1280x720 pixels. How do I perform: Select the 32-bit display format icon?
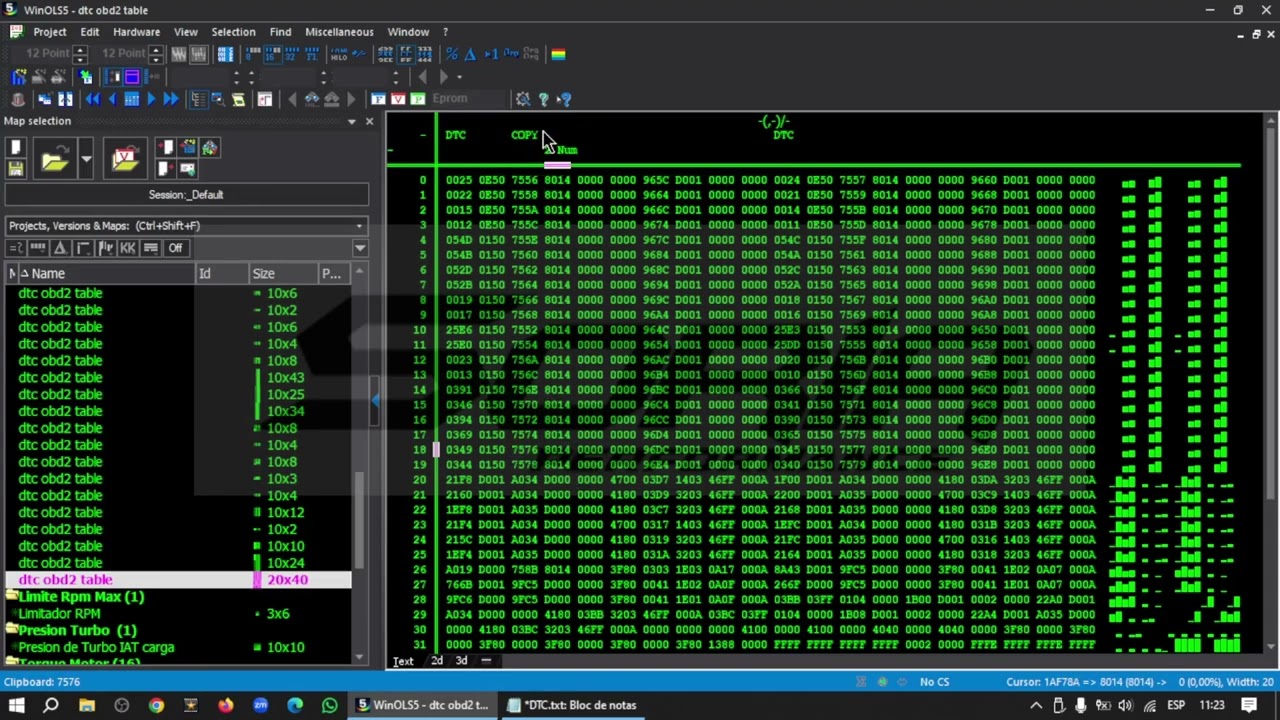coord(291,54)
